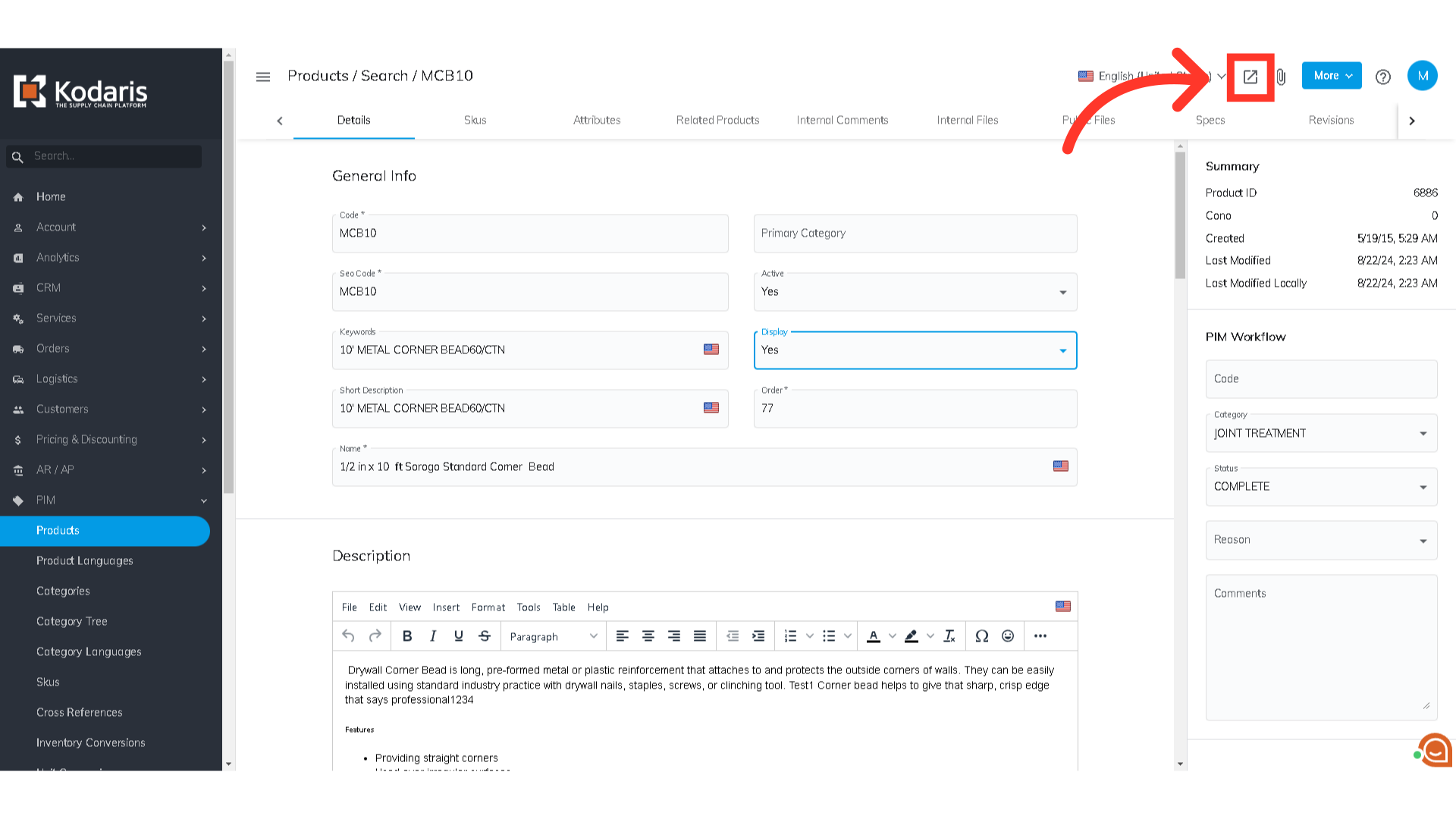The image size is (1456, 819).
Task: Toggle underline formatting in the editor
Action: point(459,636)
